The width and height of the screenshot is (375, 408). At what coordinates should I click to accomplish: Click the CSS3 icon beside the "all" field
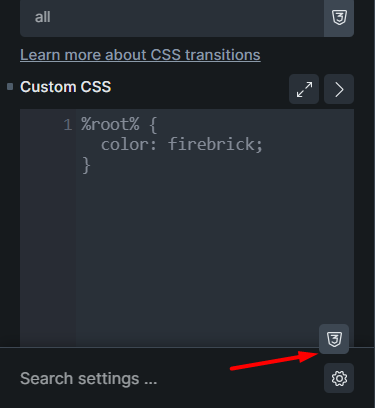point(339,17)
